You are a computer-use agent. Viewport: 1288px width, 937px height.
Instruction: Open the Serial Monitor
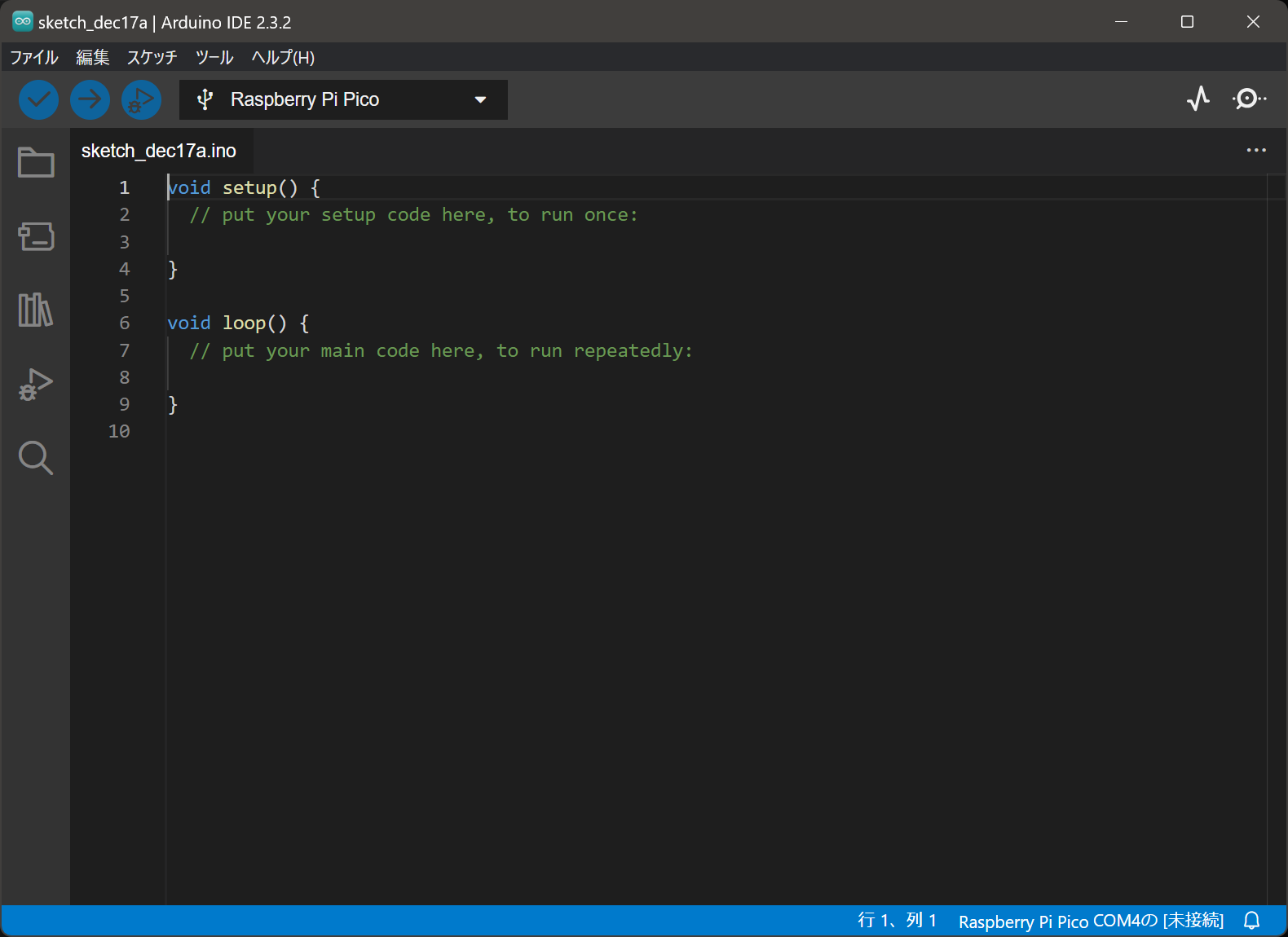pos(1249,99)
